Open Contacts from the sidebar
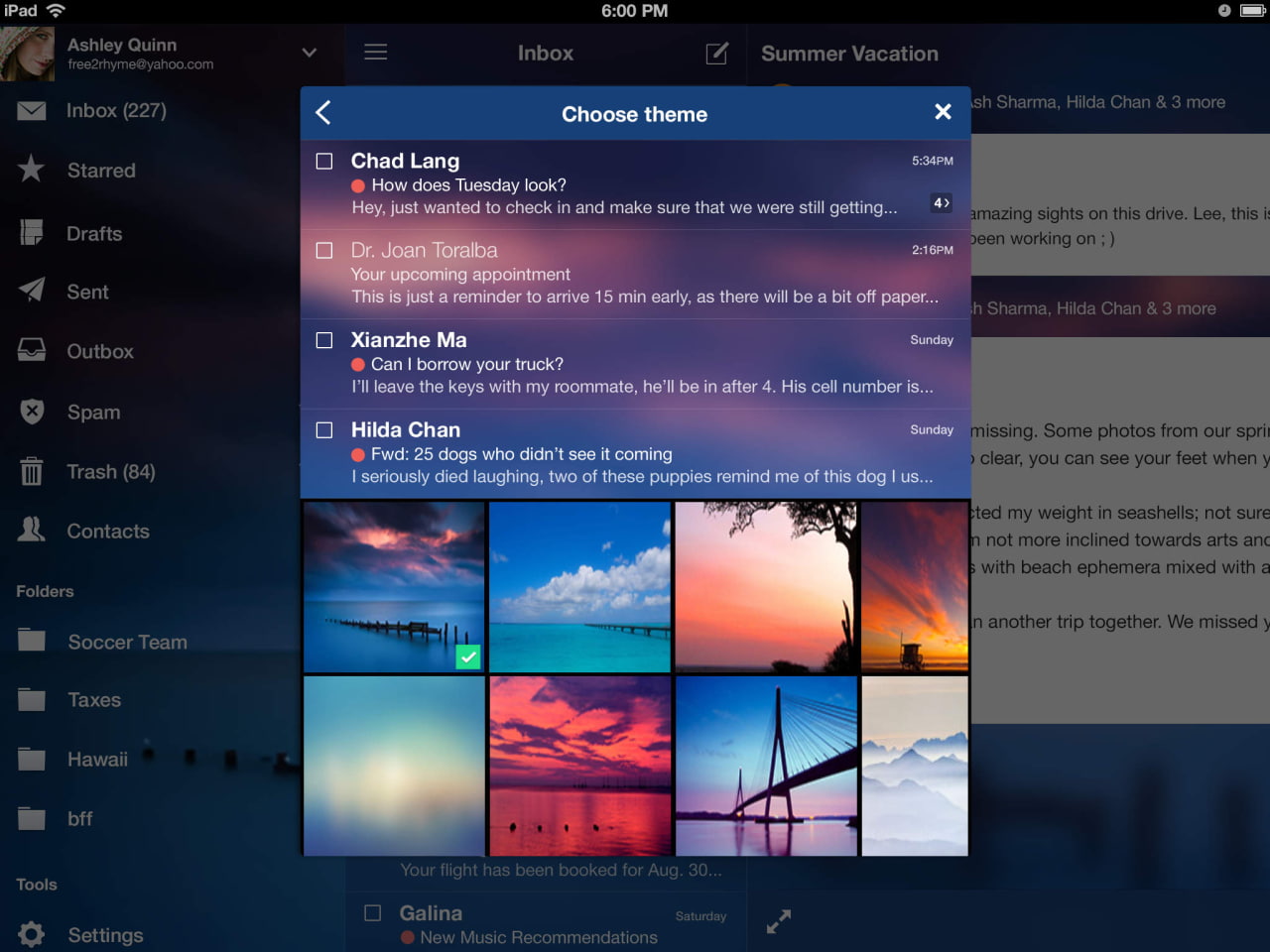 tap(107, 531)
